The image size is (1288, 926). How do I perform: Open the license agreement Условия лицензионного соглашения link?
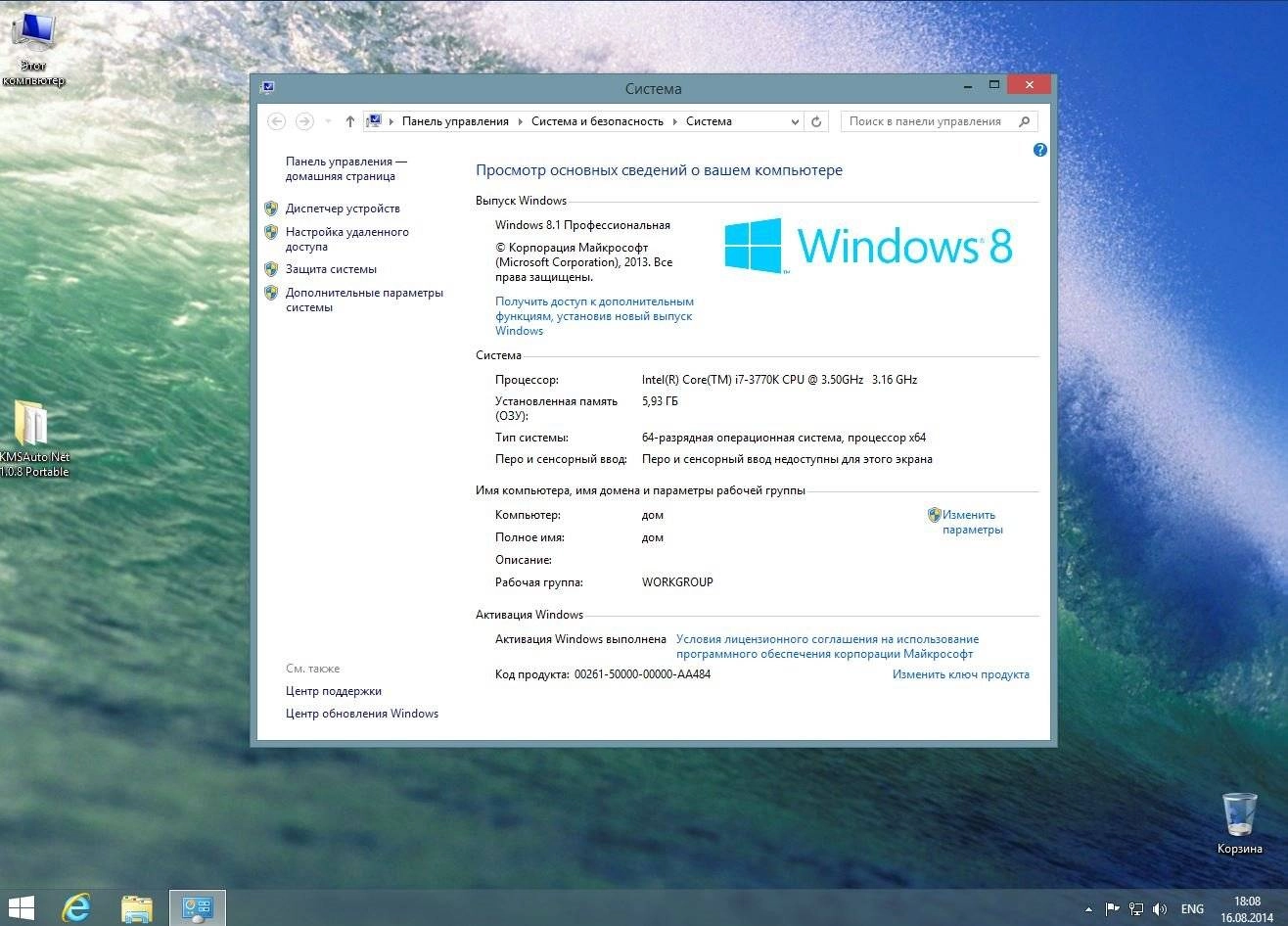(827, 646)
